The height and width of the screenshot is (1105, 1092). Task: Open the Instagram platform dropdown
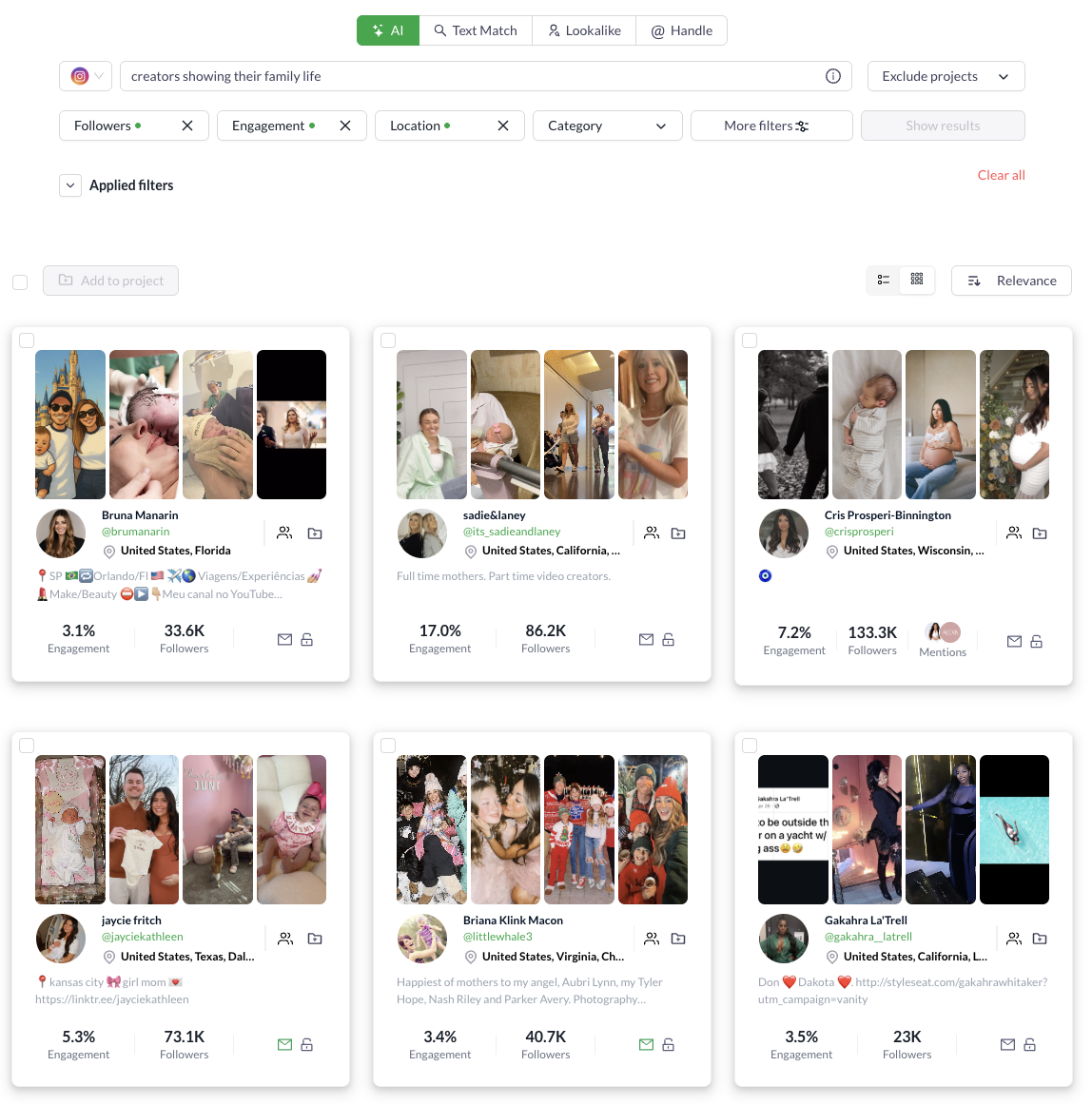pyautogui.click(x=86, y=76)
